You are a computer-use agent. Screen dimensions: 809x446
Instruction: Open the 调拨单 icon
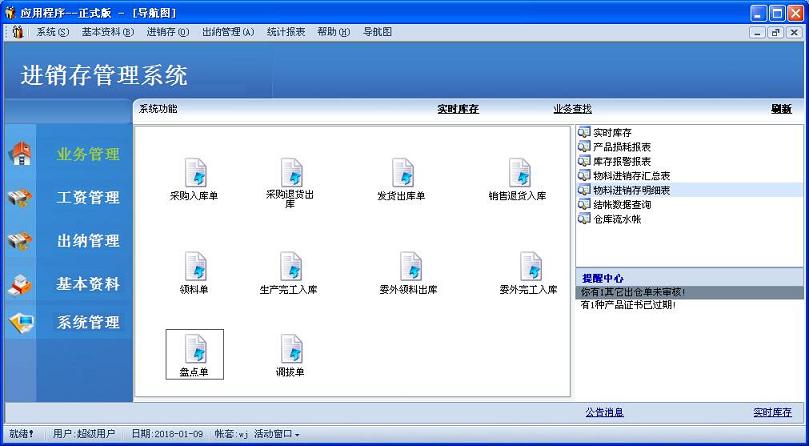(x=291, y=348)
